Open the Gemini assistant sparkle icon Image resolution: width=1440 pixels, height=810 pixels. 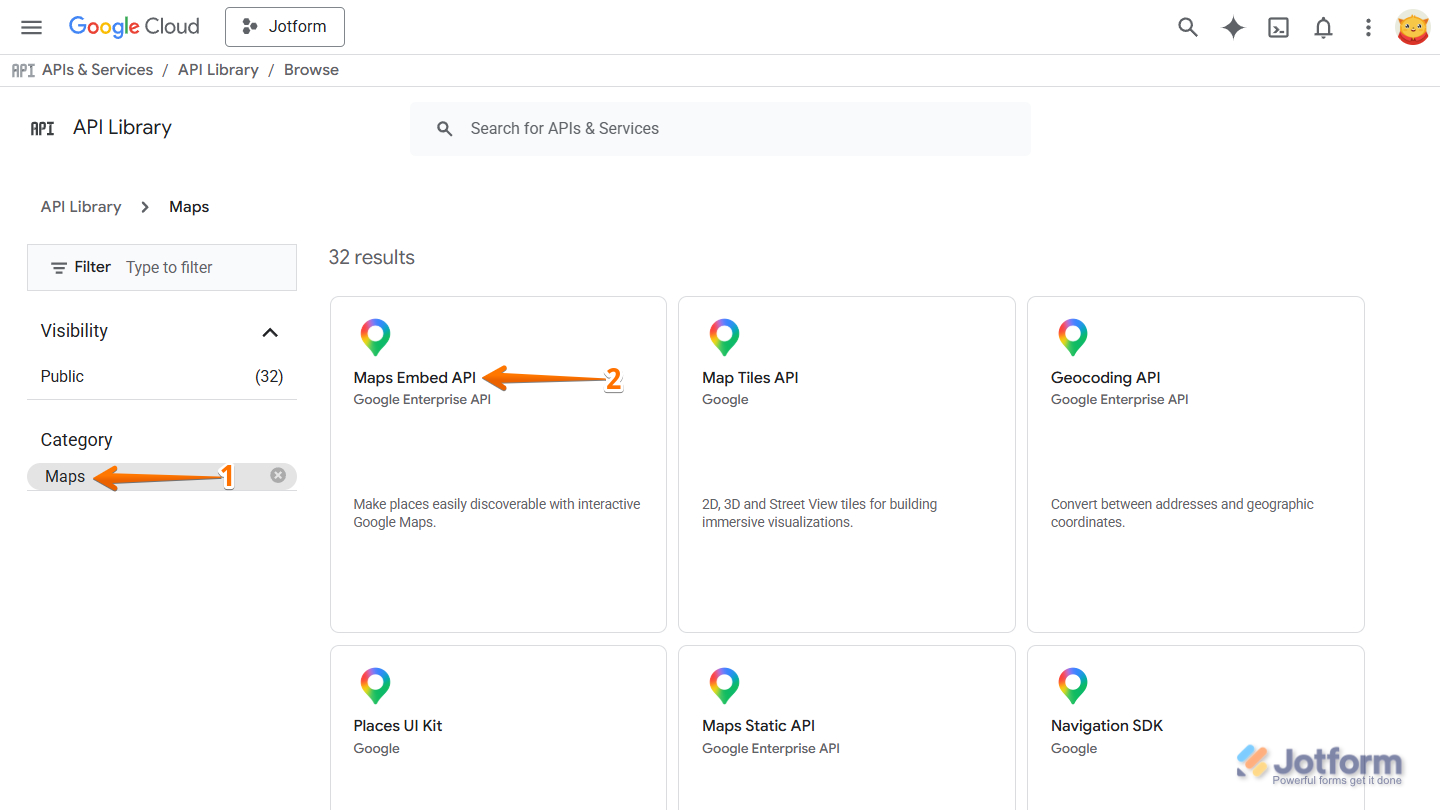(1232, 27)
